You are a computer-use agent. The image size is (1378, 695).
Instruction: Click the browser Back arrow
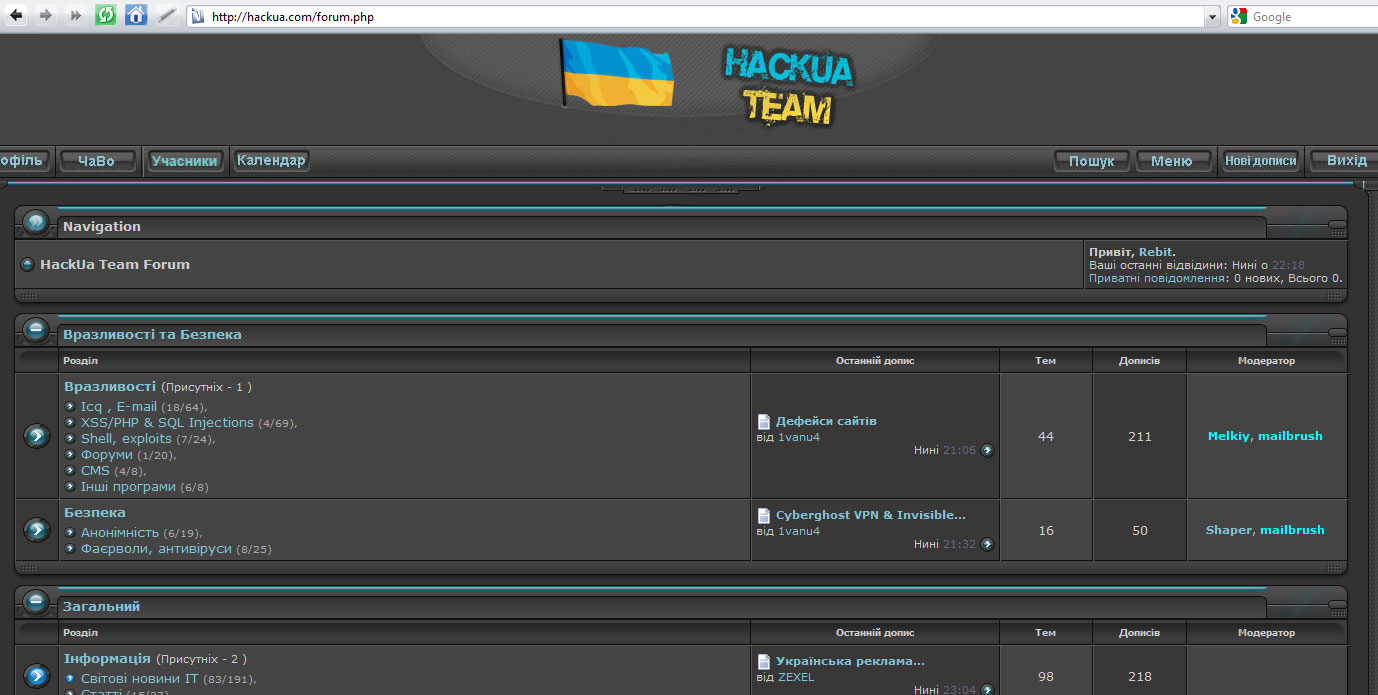coord(16,16)
